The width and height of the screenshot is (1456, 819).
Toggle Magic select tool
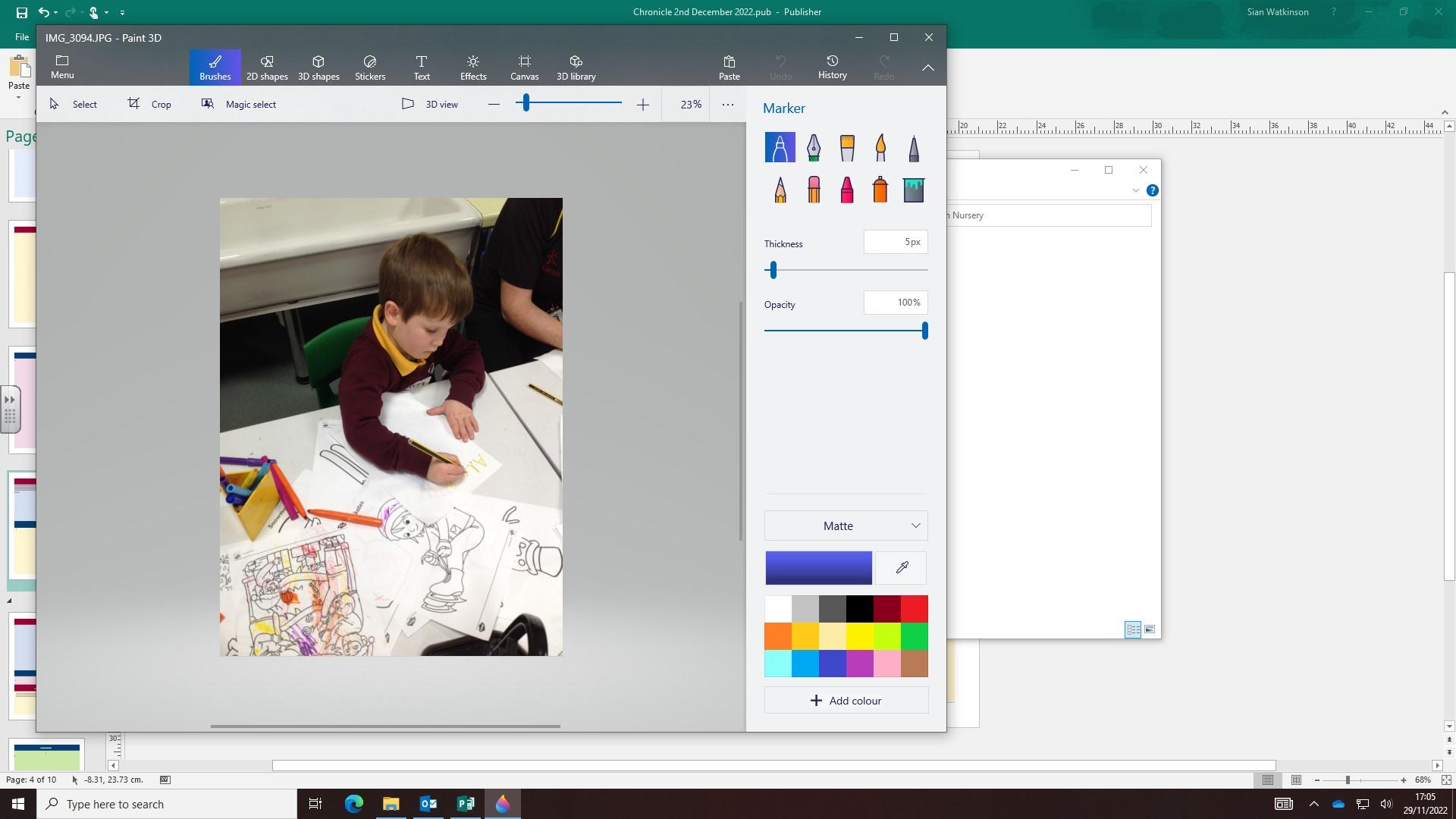[x=239, y=105]
